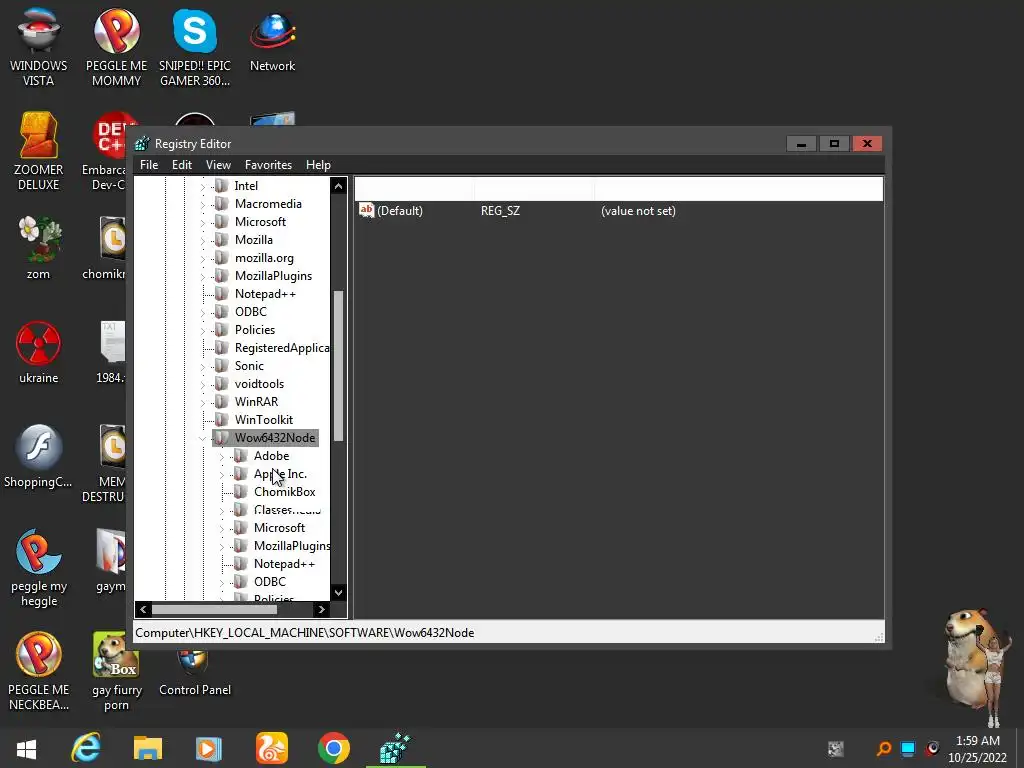Select the Macromedia folder icon
Viewport: 1024px width, 768px height.
(x=222, y=204)
